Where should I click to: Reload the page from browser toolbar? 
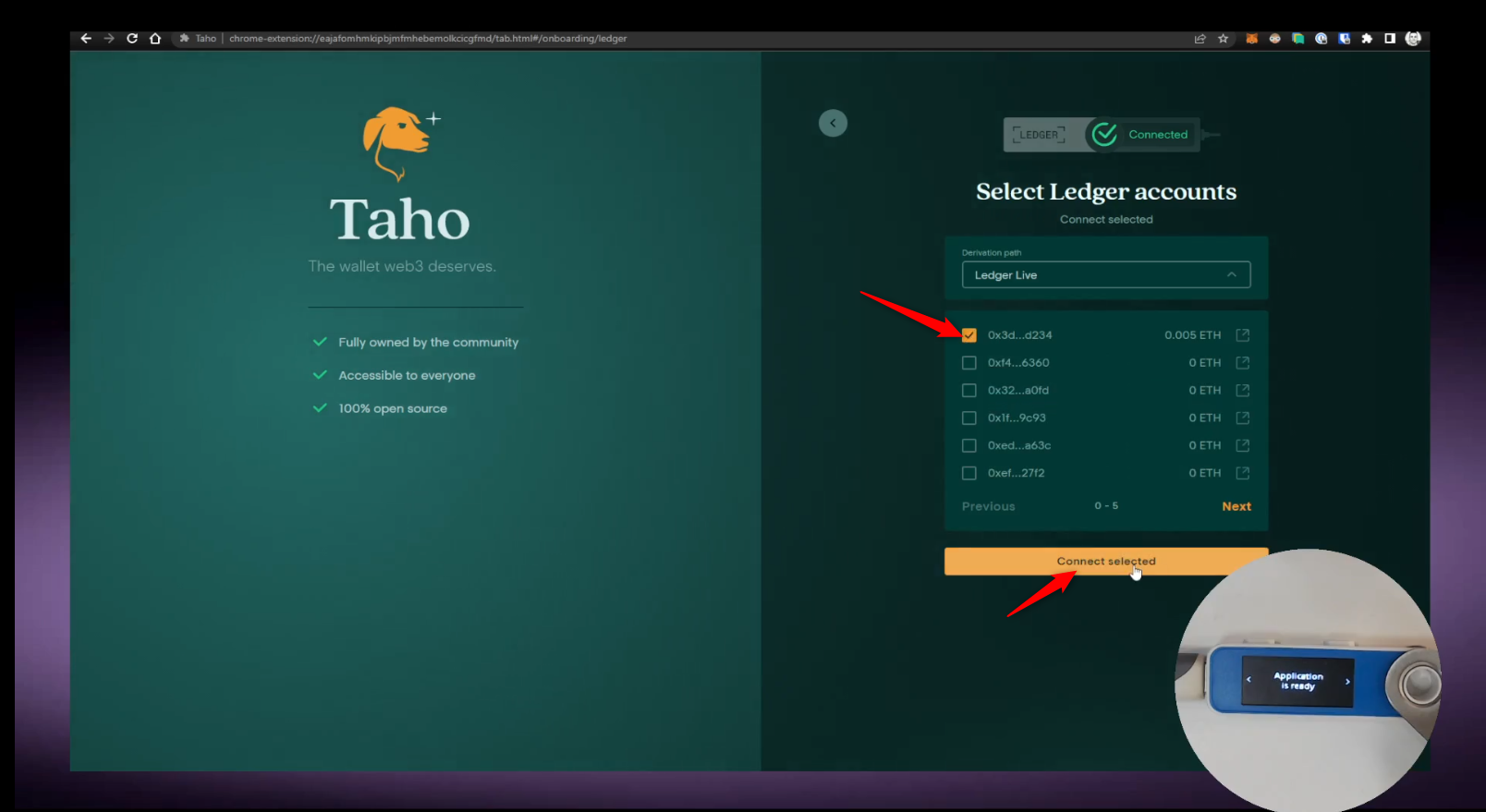pyautogui.click(x=132, y=39)
